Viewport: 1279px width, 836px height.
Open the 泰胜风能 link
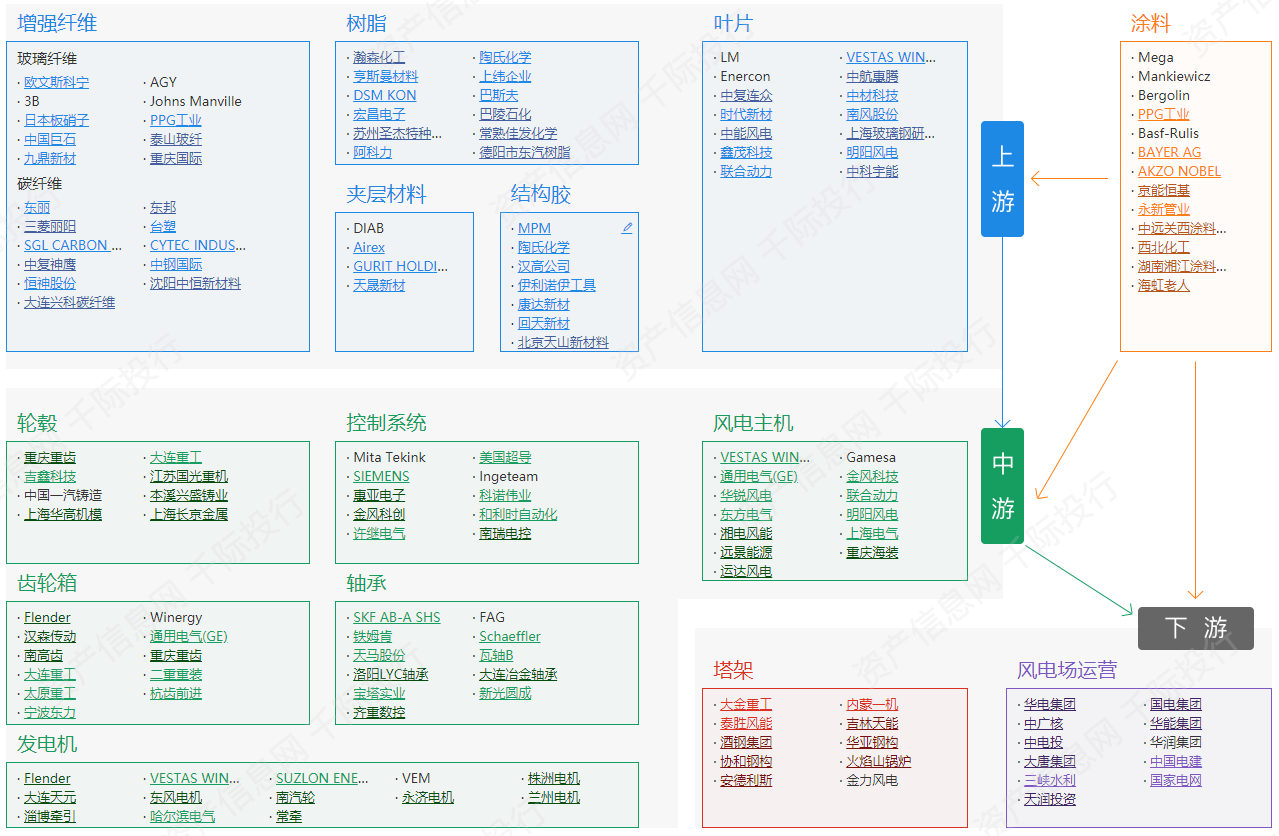746,723
